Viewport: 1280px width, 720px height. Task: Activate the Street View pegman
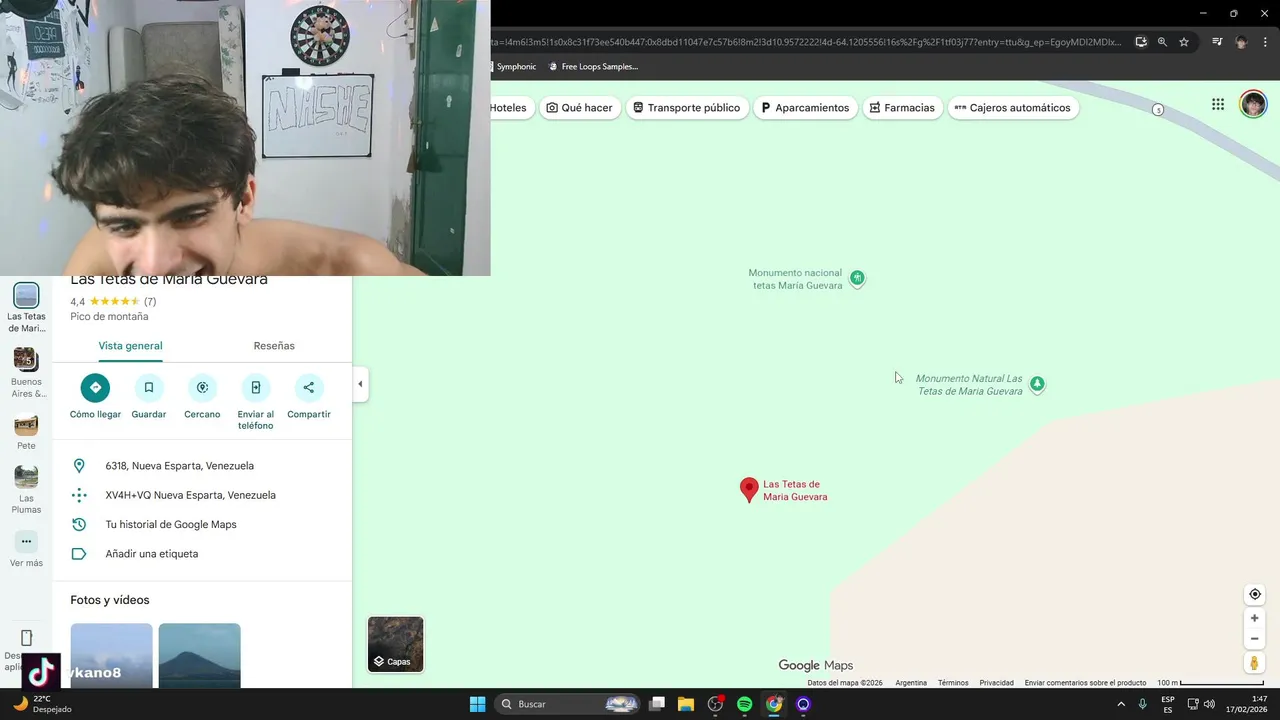tap(1254, 663)
